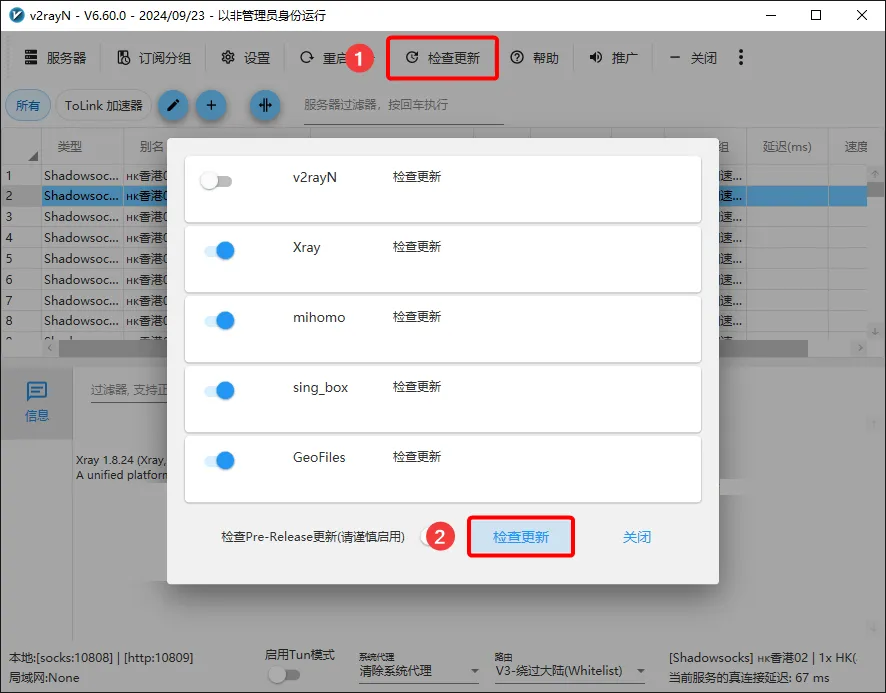Image resolution: width=886 pixels, height=693 pixels.
Task: Expand the 系统代理 dropdown
Action: [x=419, y=671]
